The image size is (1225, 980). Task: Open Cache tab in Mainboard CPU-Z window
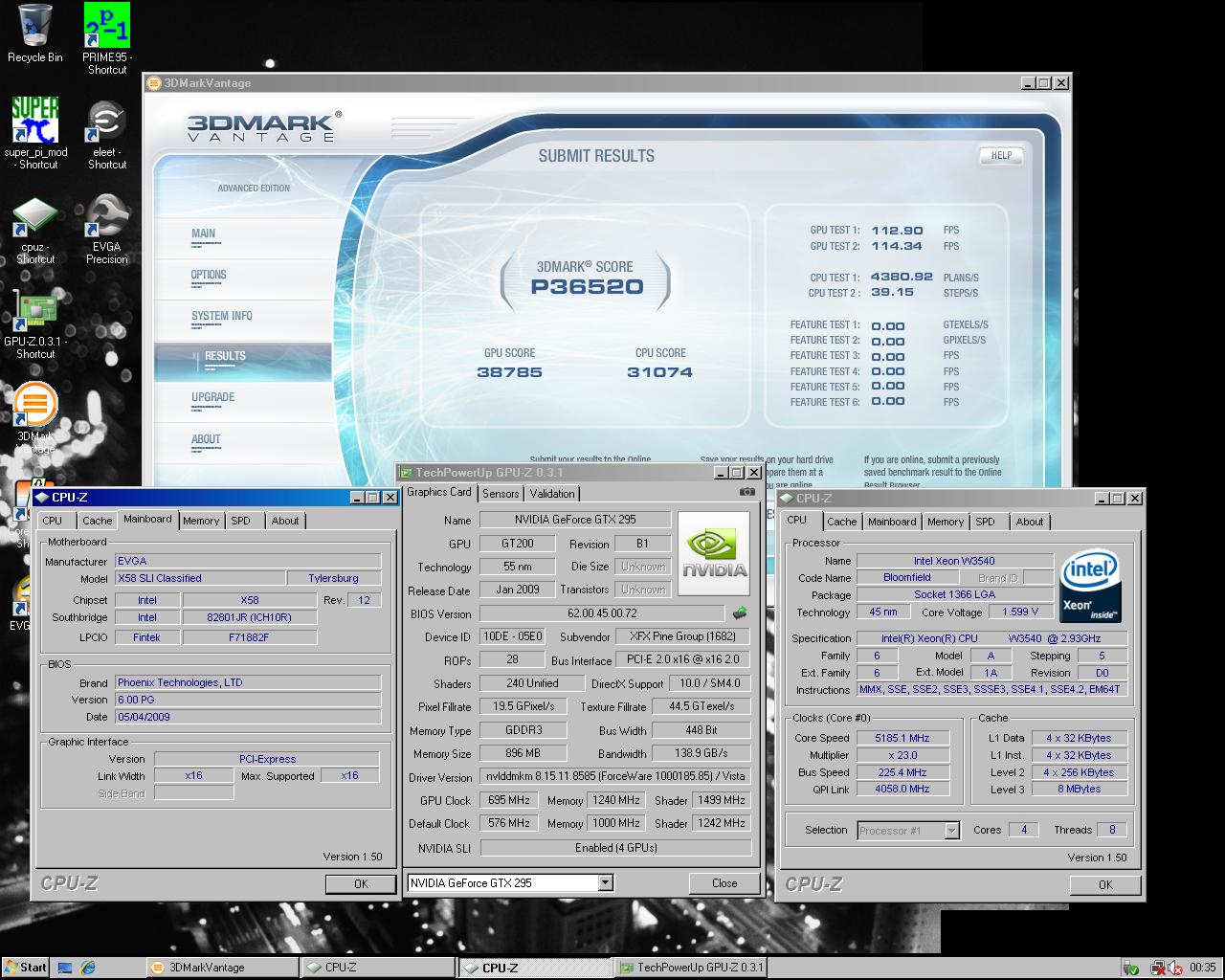click(x=97, y=521)
